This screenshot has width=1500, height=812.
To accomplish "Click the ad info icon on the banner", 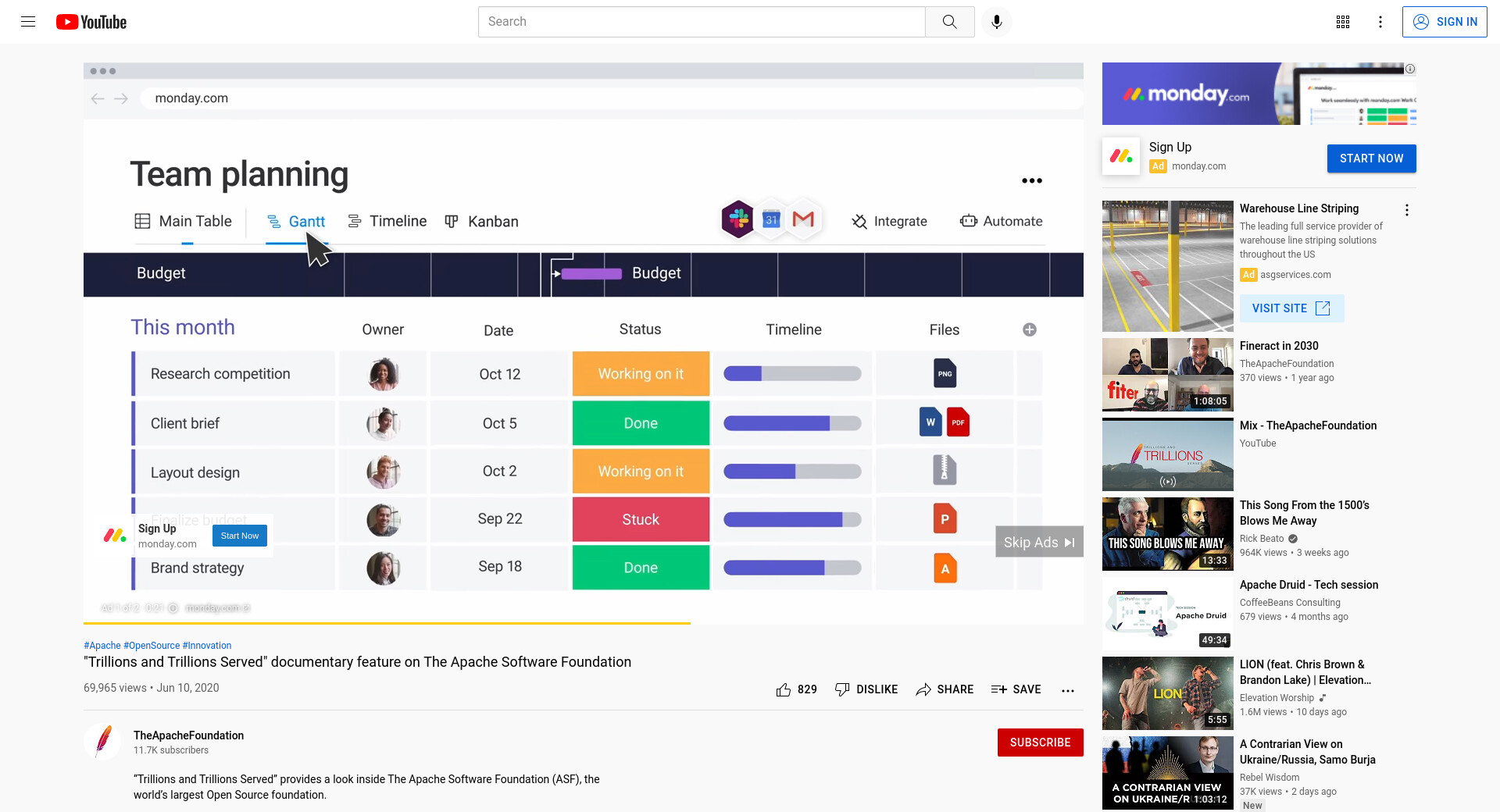I will tap(1410, 69).
